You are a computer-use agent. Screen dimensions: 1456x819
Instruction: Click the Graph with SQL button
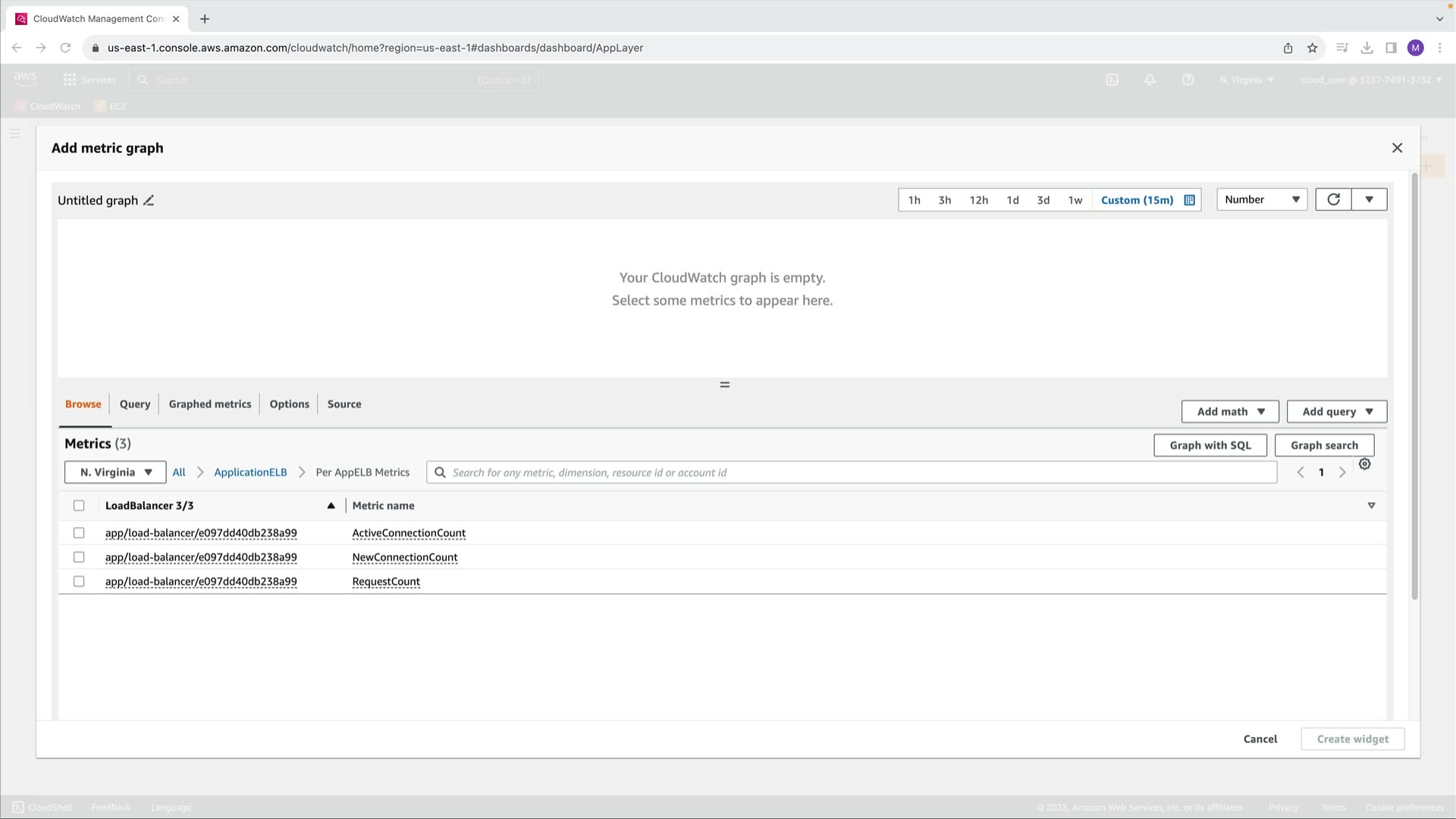coord(1210,446)
